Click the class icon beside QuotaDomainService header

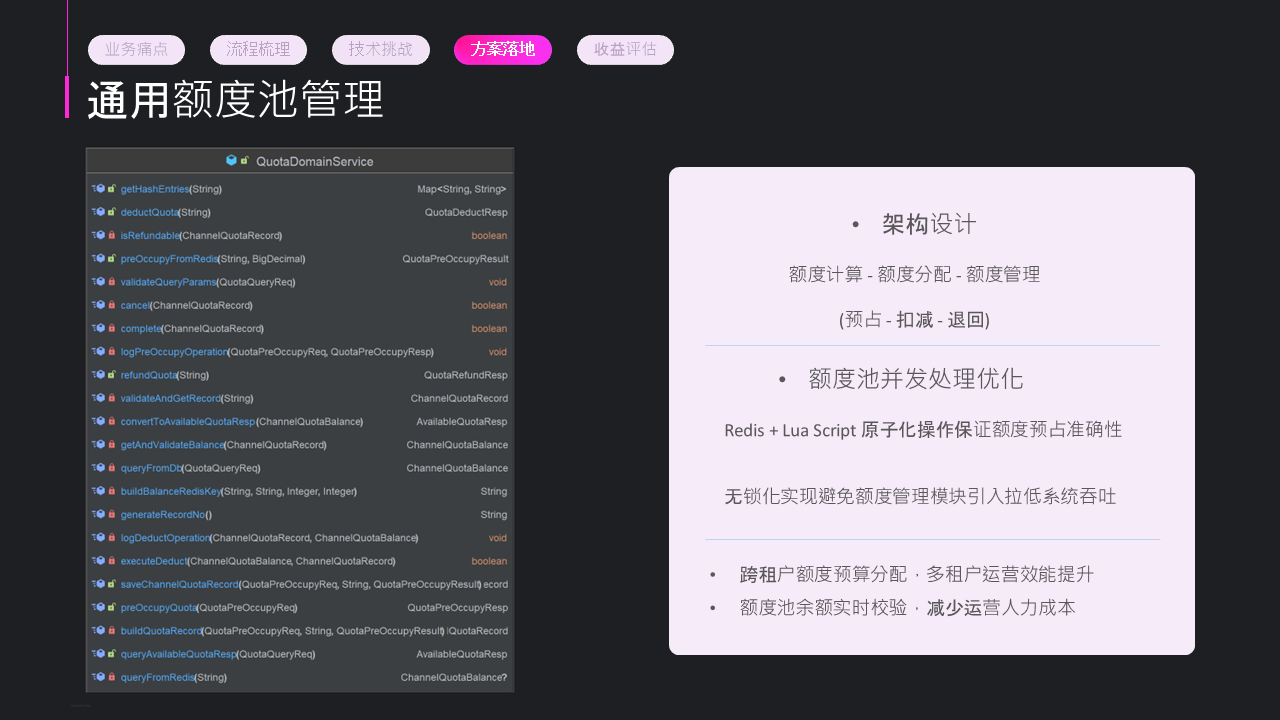pos(232,160)
